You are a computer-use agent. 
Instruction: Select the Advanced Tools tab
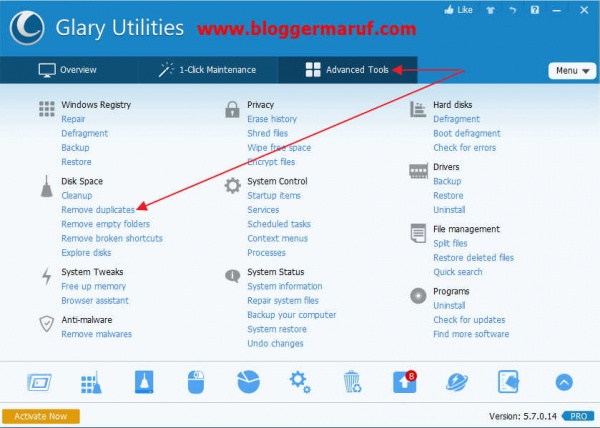(x=347, y=70)
